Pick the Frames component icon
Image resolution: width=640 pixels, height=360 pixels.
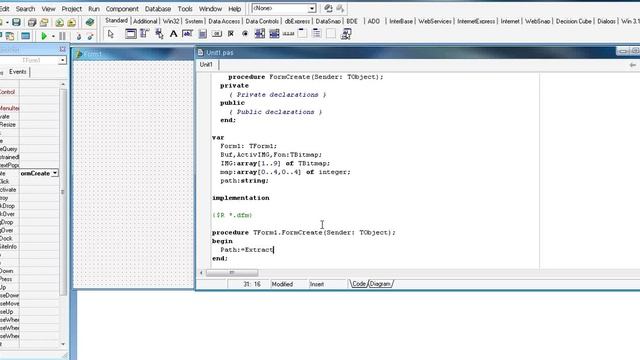(x=131, y=34)
